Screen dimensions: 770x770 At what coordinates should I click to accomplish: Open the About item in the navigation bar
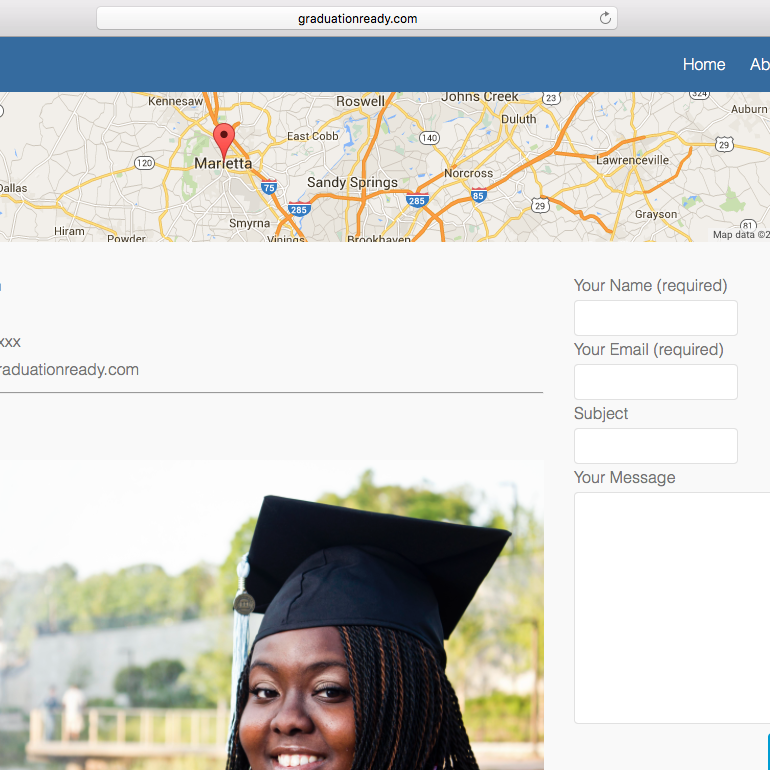click(x=759, y=64)
